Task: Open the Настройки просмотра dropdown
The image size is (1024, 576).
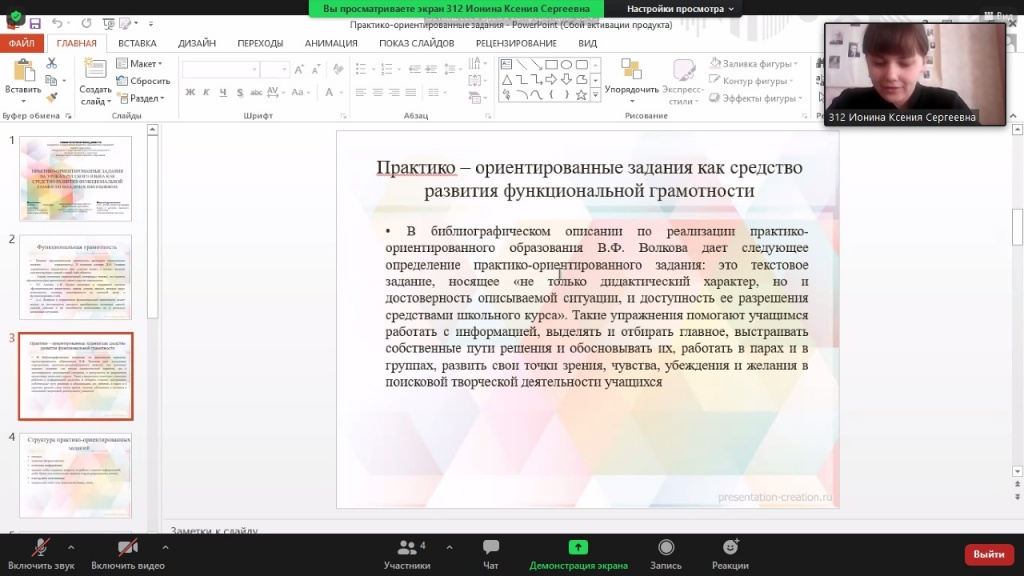Action: pos(681,8)
